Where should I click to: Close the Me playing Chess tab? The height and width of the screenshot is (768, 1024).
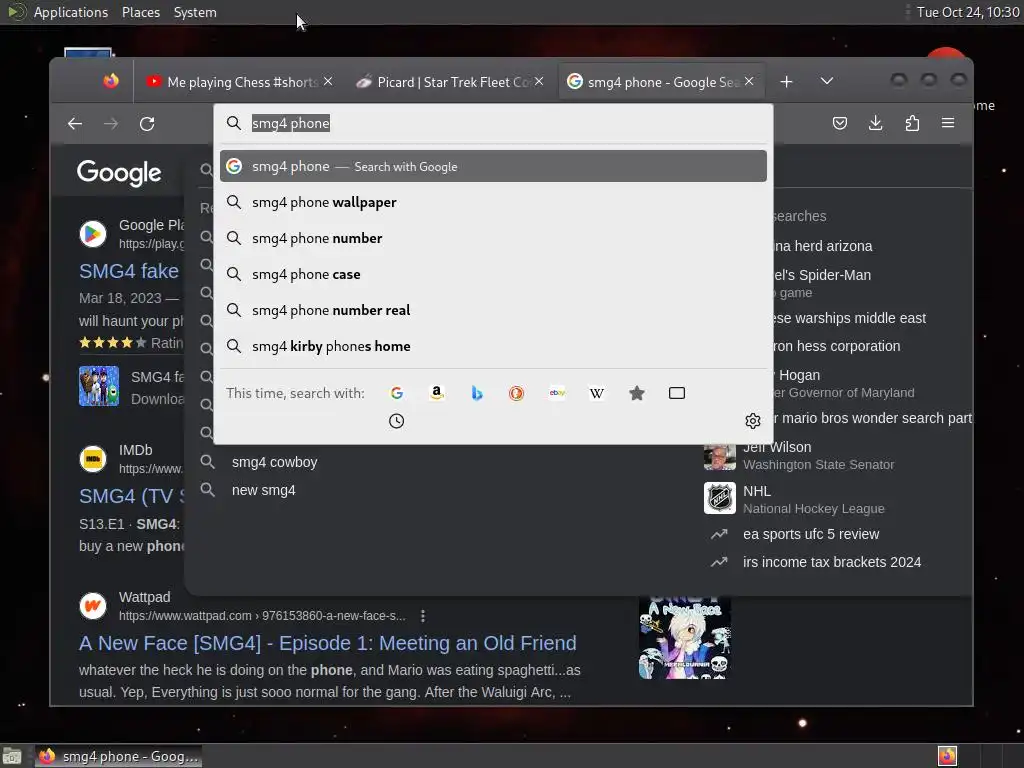(328, 81)
